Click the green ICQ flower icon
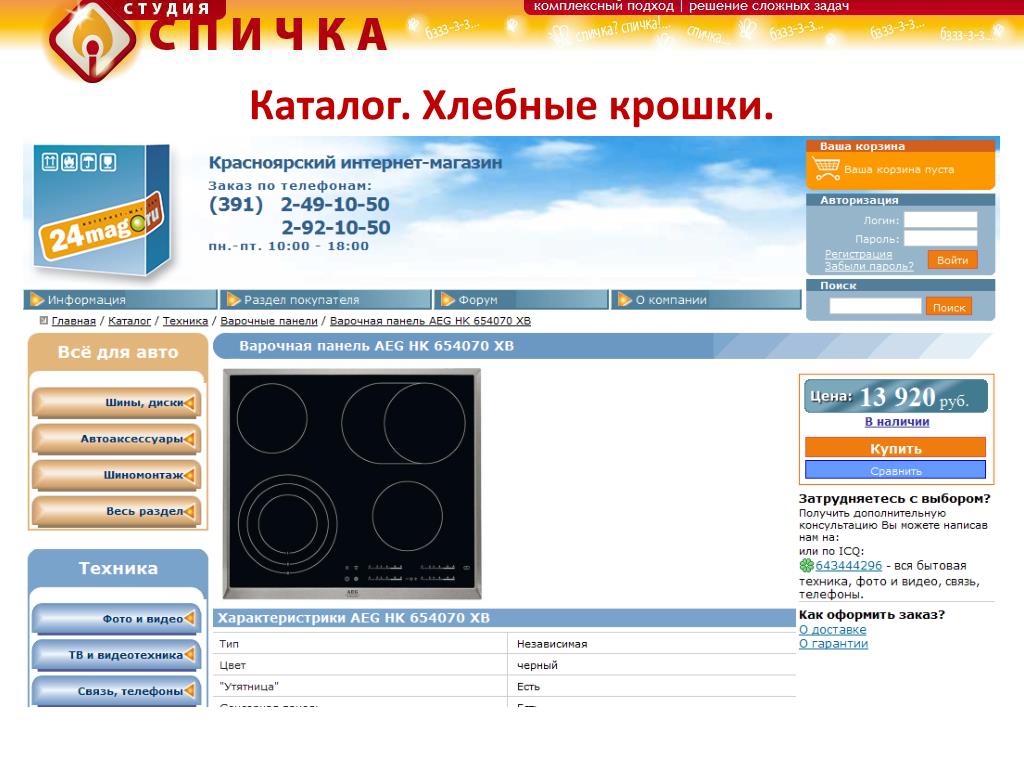The image size is (1024, 768). (x=807, y=566)
